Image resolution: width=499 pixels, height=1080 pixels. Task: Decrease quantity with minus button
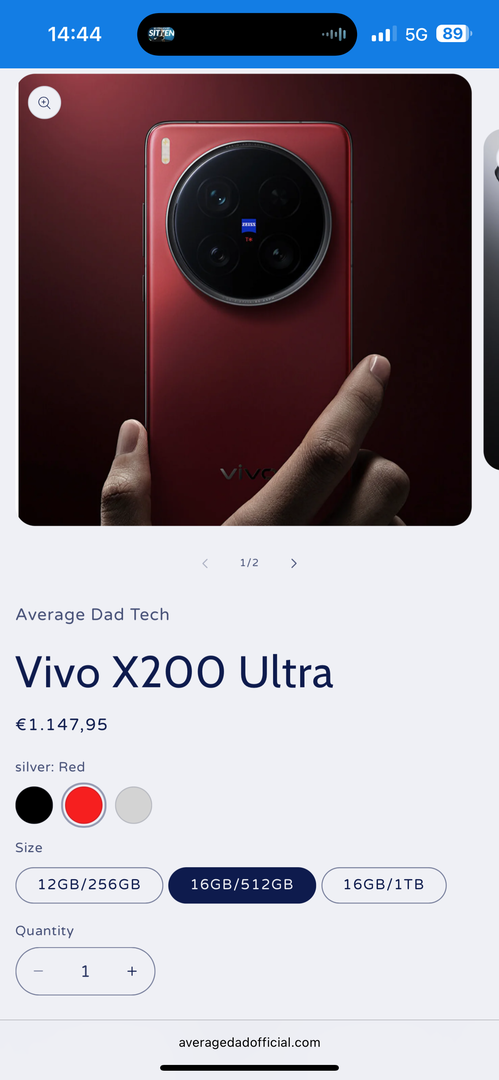[39, 971]
